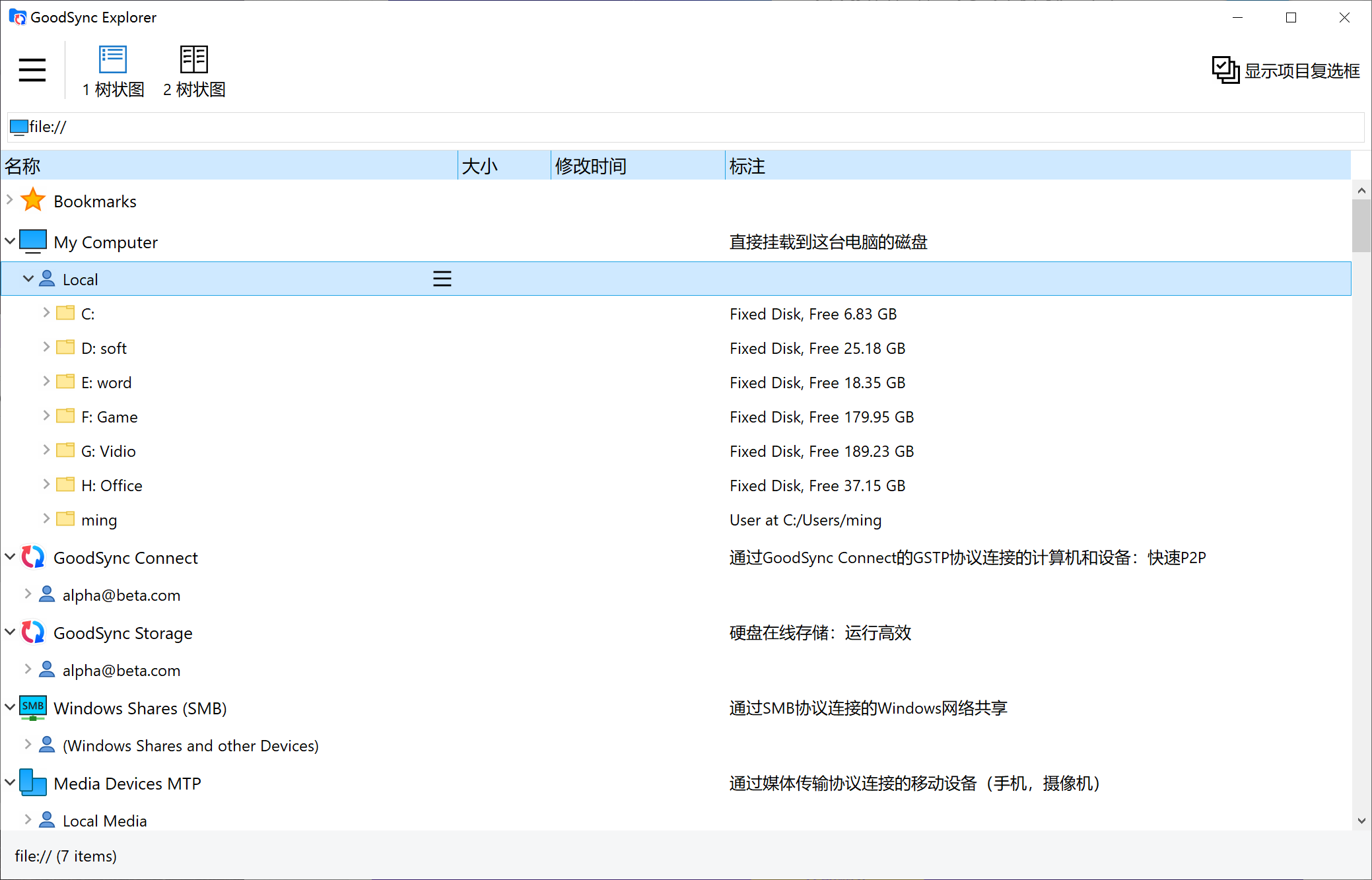Collapse the Windows Shares (SMB) node
Image resolution: width=1372 pixels, height=880 pixels.
click(x=10, y=707)
